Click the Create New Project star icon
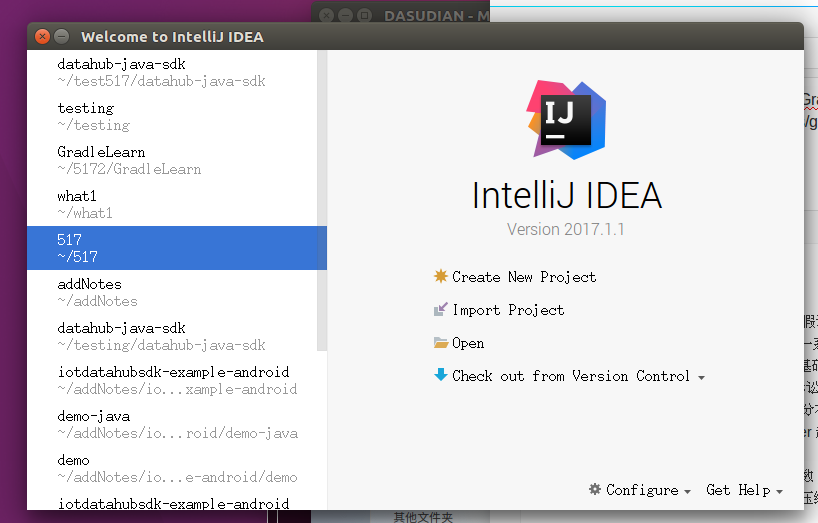Screen dimensions: 818x523 [441, 276]
